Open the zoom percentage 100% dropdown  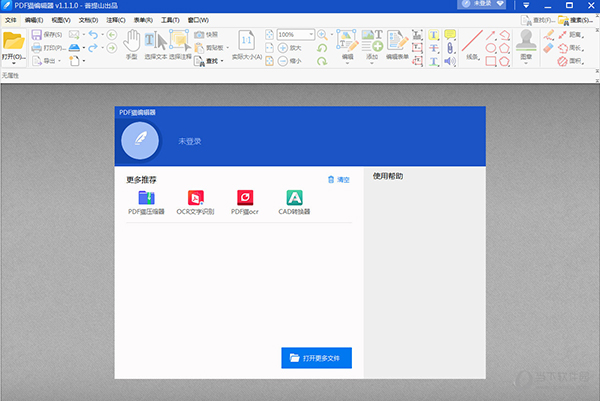click(x=311, y=35)
